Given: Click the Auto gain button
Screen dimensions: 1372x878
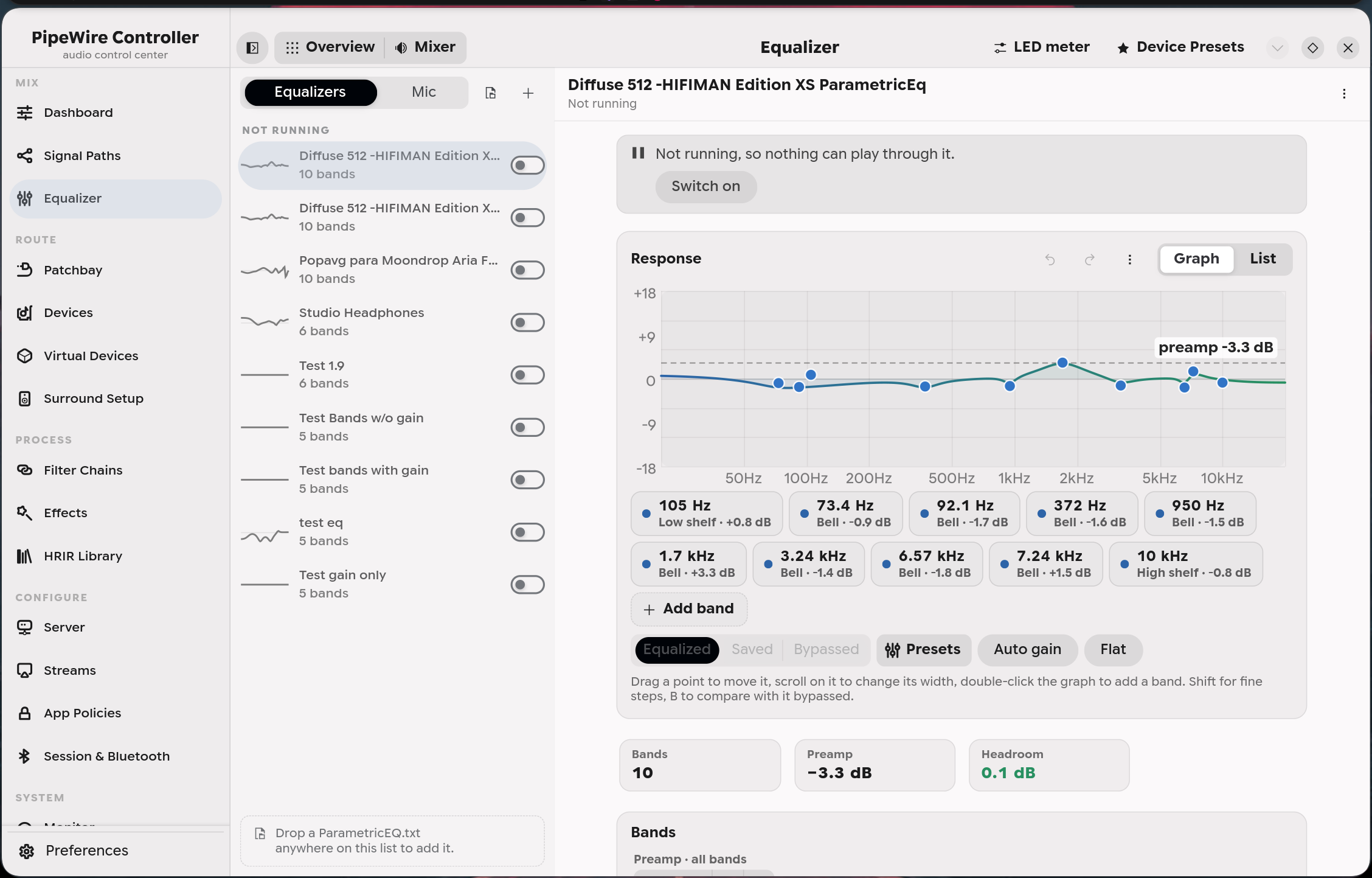Looking at the screenshot, I should click(x=1028, y=650).
